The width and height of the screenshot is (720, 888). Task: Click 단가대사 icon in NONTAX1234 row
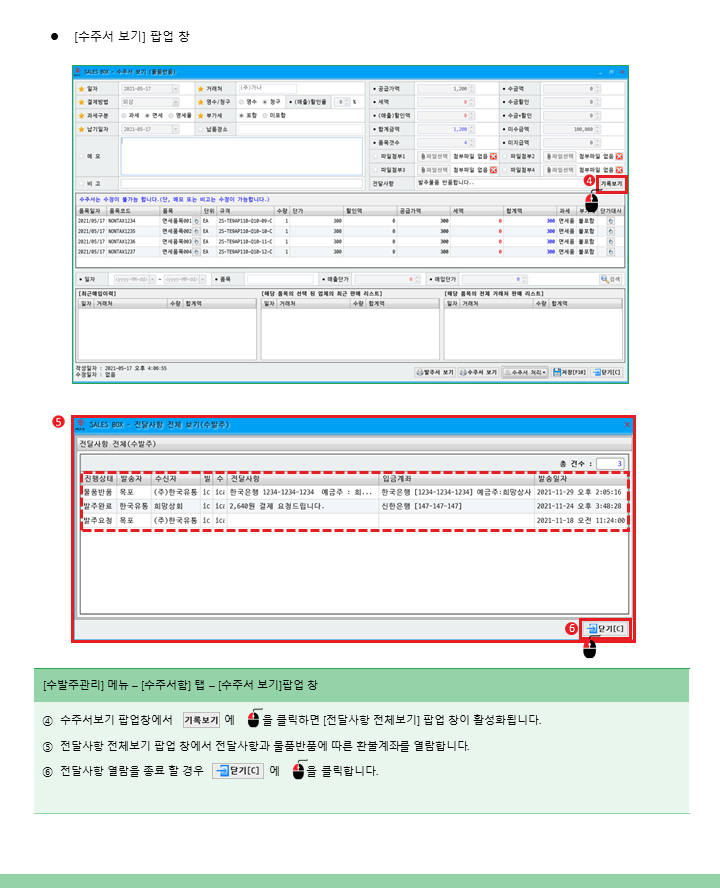pos(611,221)
